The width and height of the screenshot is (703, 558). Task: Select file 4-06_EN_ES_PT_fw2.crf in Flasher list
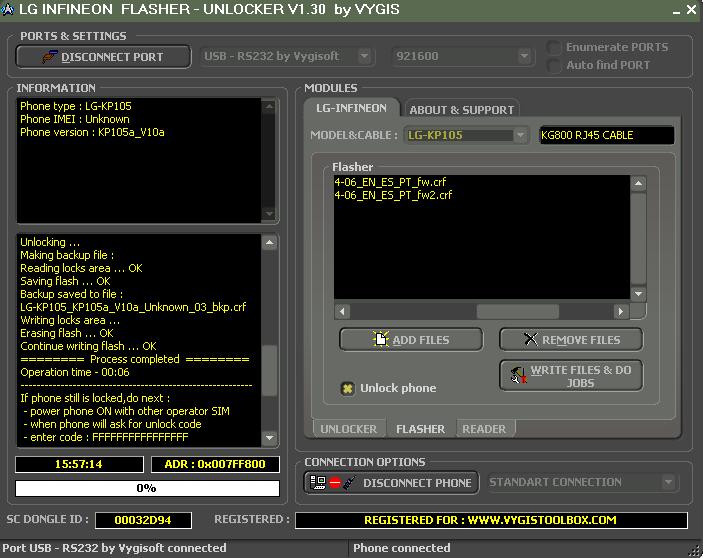tap(393, 195)
